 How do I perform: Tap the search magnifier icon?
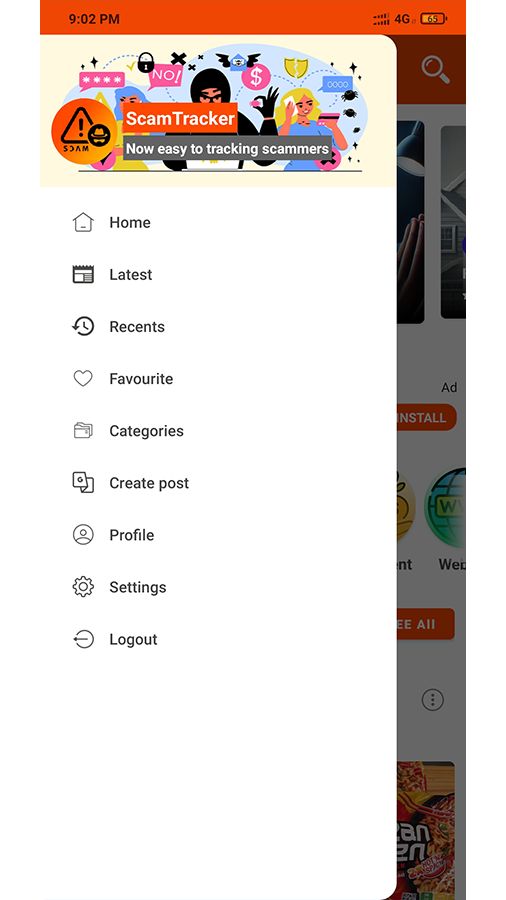[x=435, y=70]
